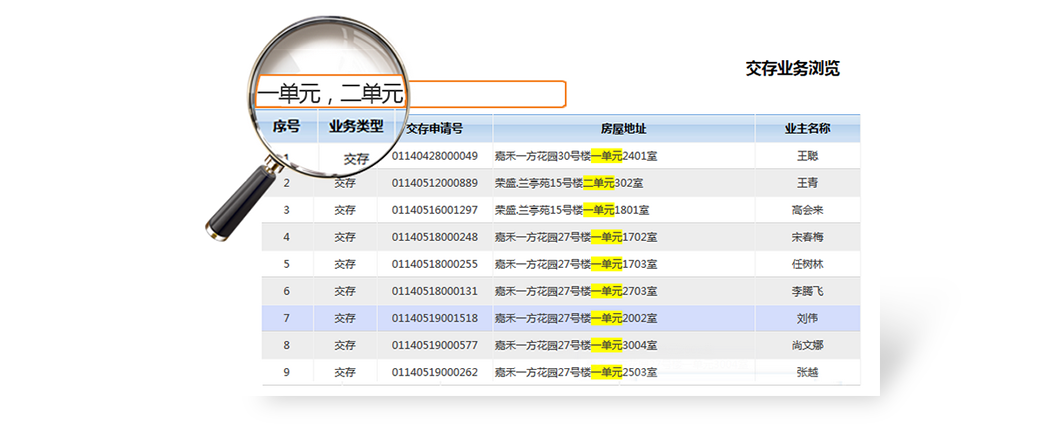Select application number 01140518000255
Image resolution: width=1060 pixels, height=430 pixels.
click(435, 264)
